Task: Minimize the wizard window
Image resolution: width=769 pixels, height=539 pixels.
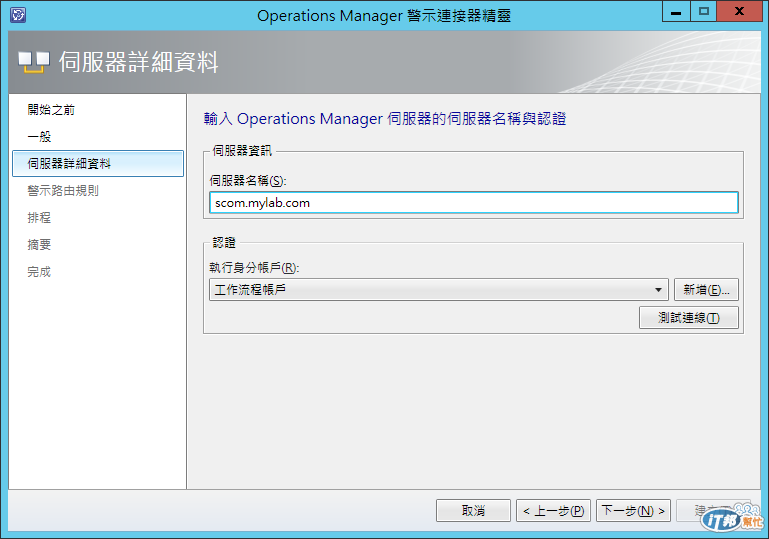Action: pyautogui.click(x=676, y=11)
